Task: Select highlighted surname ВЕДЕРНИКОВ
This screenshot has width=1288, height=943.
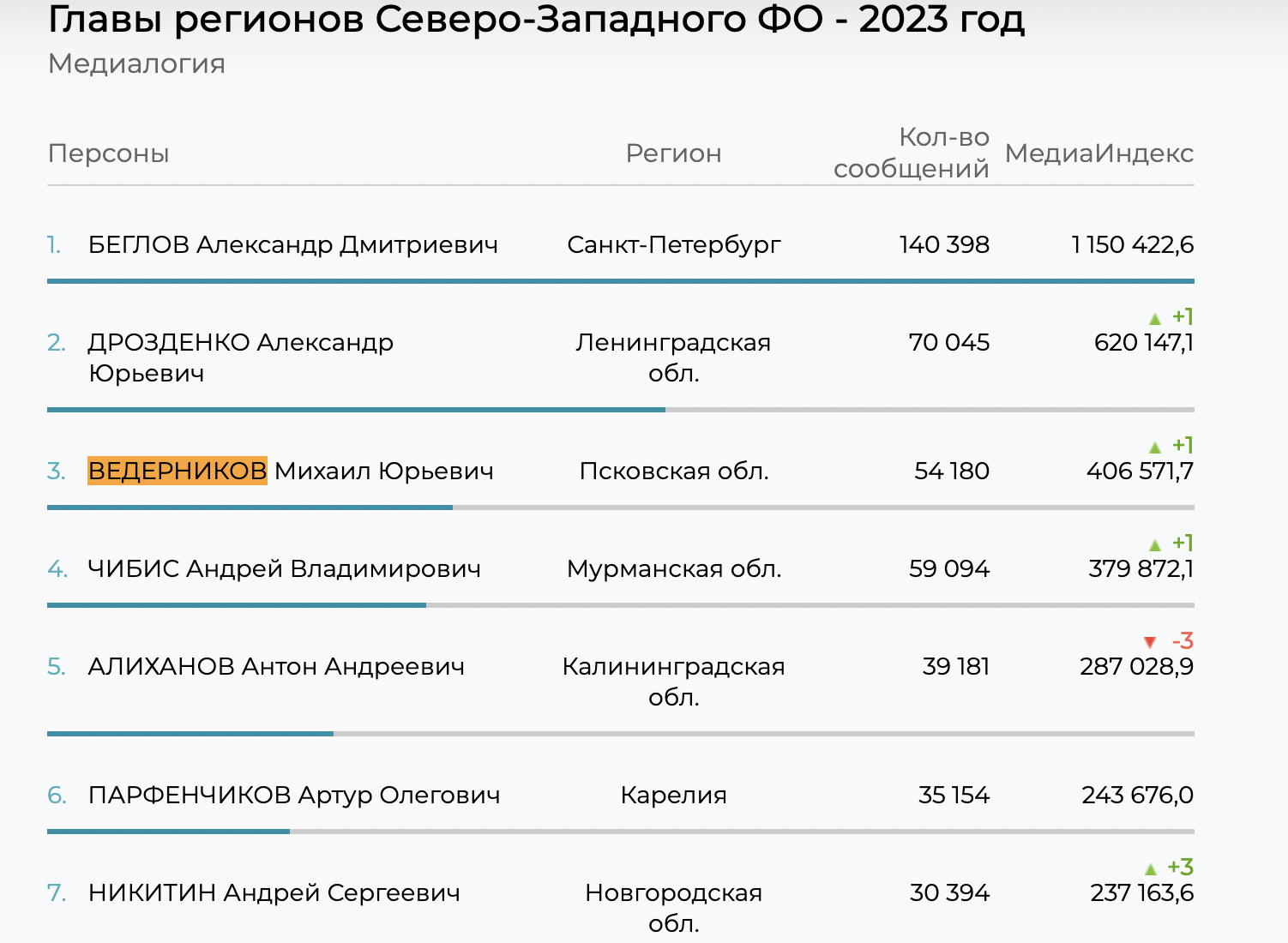Action: click(x=178, y=471)
